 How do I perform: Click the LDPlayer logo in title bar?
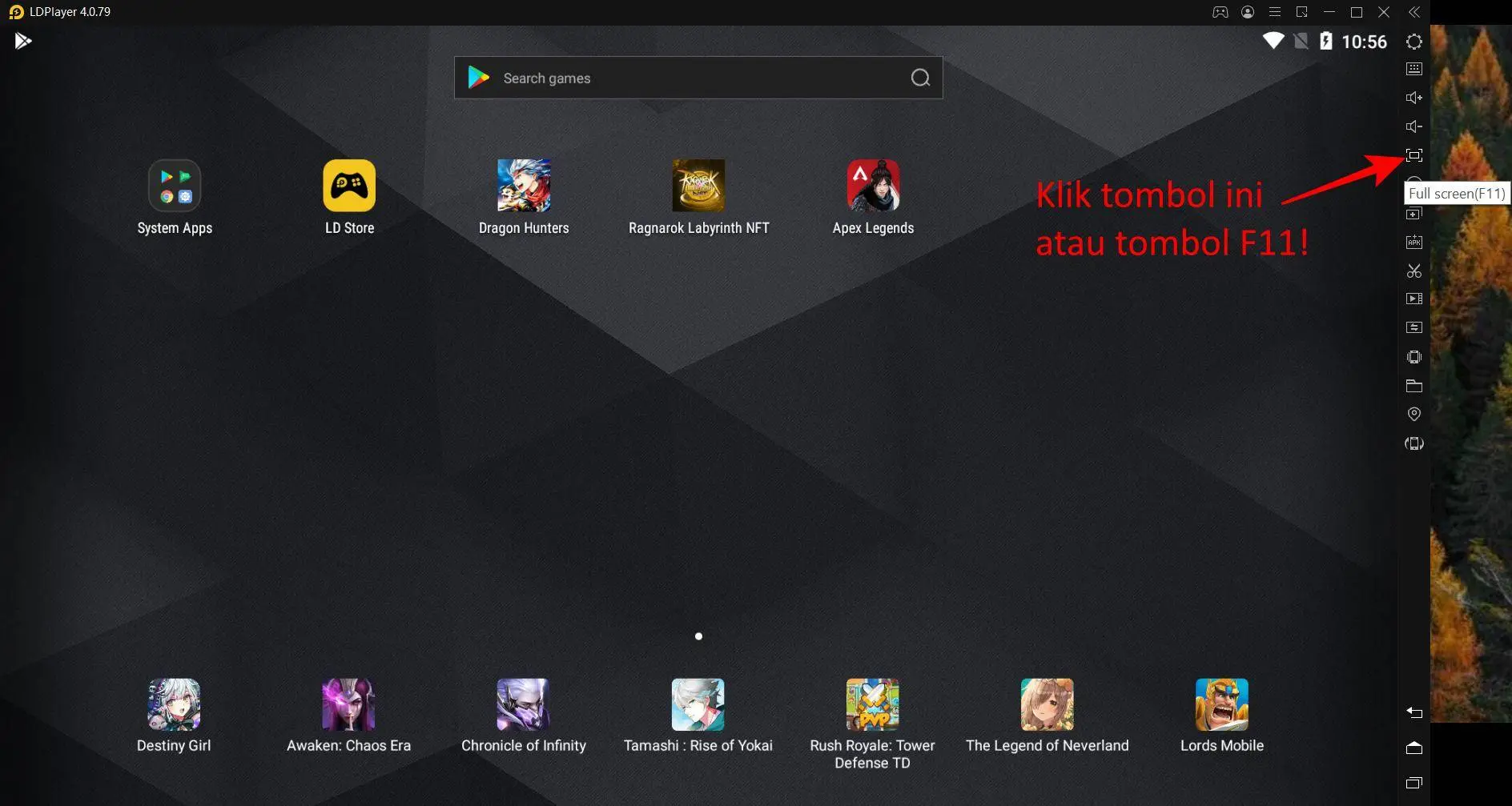pos(16,12)
